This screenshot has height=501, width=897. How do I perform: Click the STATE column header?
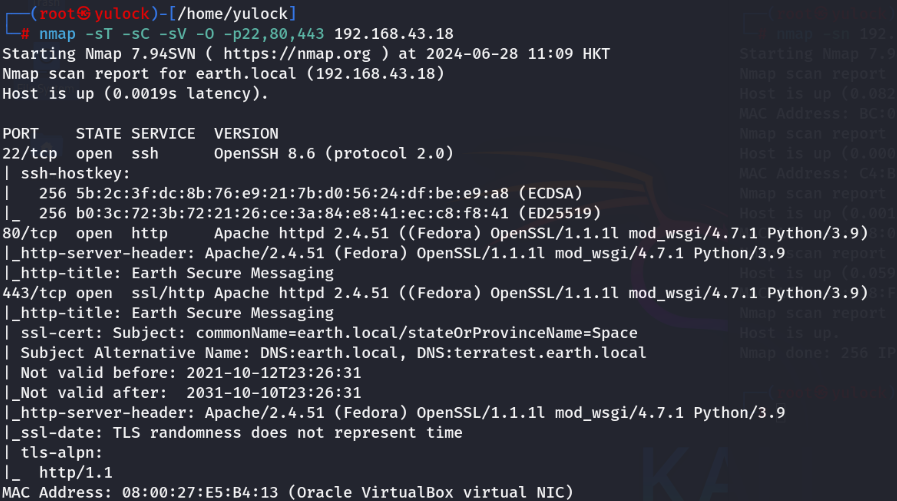click(x=99, y=134)
